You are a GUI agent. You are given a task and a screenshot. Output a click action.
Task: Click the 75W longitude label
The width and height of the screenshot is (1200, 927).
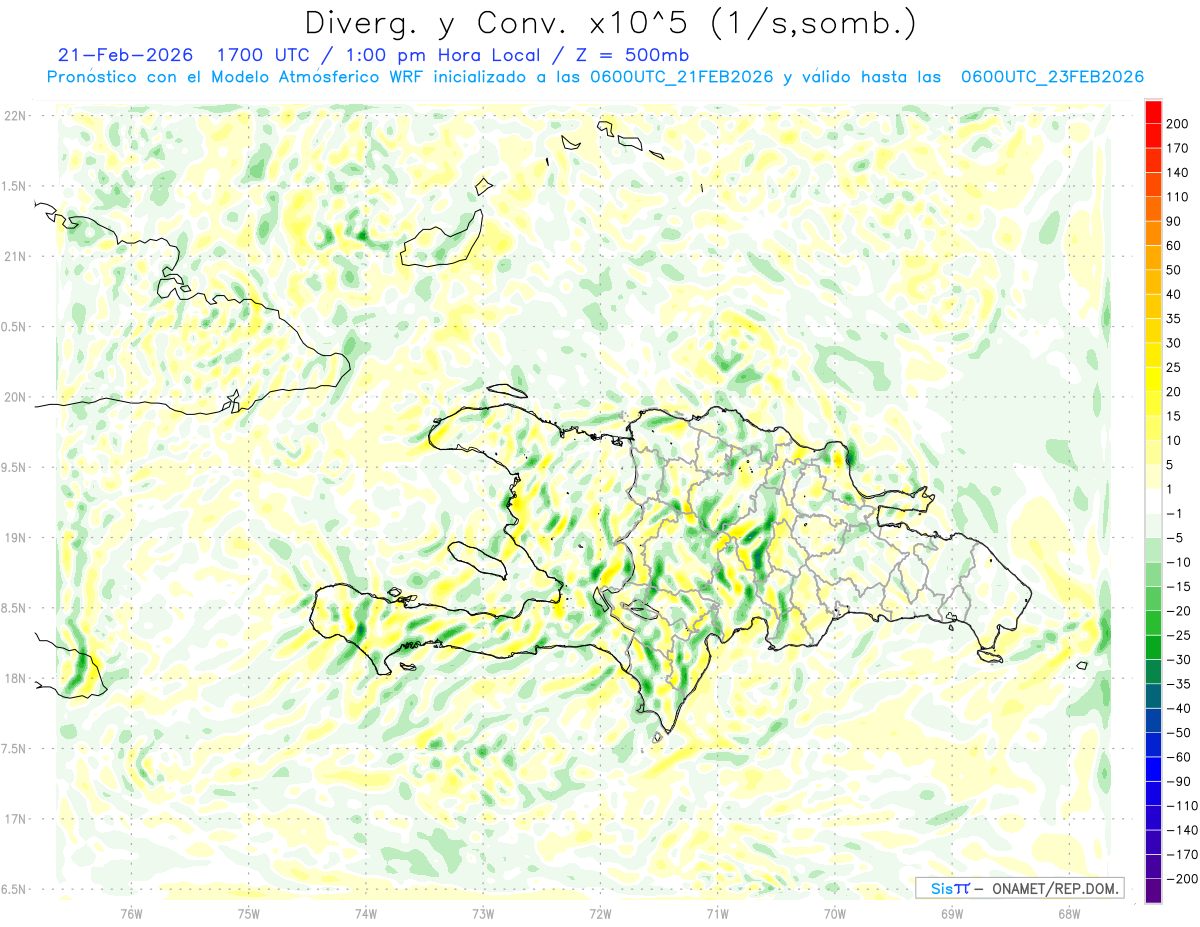point(248,914)
